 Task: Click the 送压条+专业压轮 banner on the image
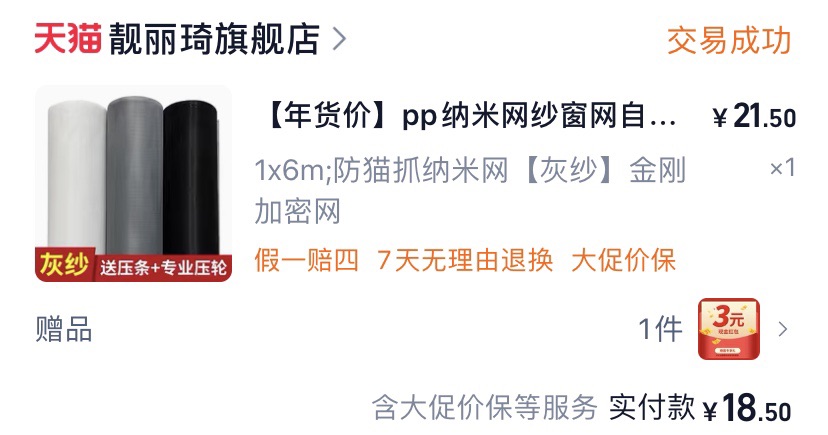(163, 268)
